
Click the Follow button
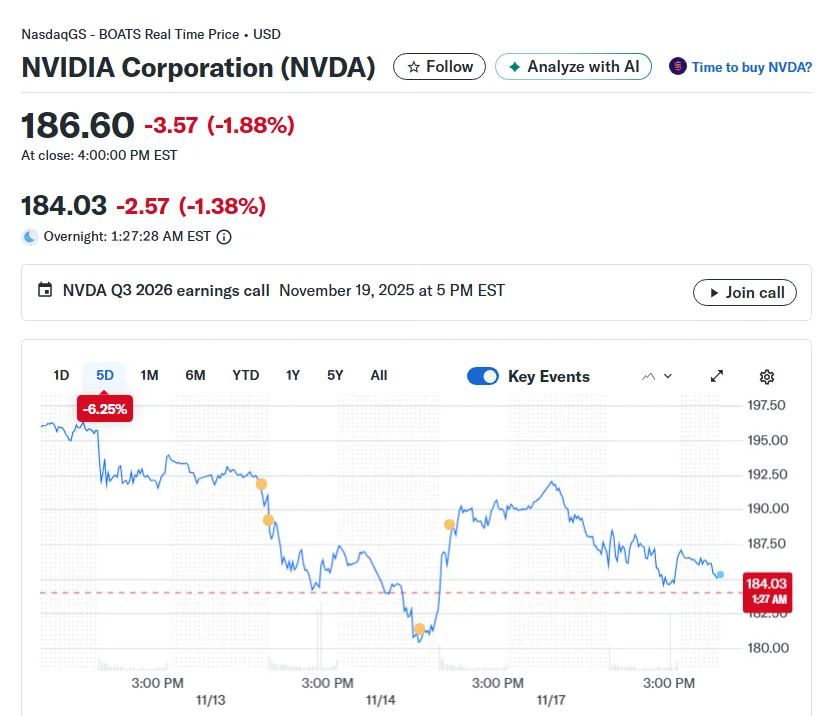click(439, 66)
